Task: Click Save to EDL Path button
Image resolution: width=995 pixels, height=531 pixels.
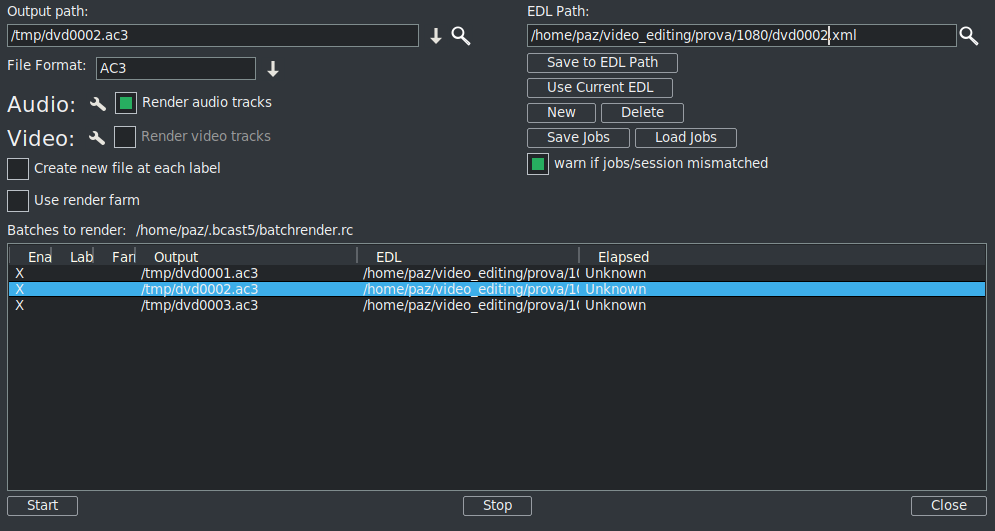Action: pyautogui.click(x=602, y=63)
